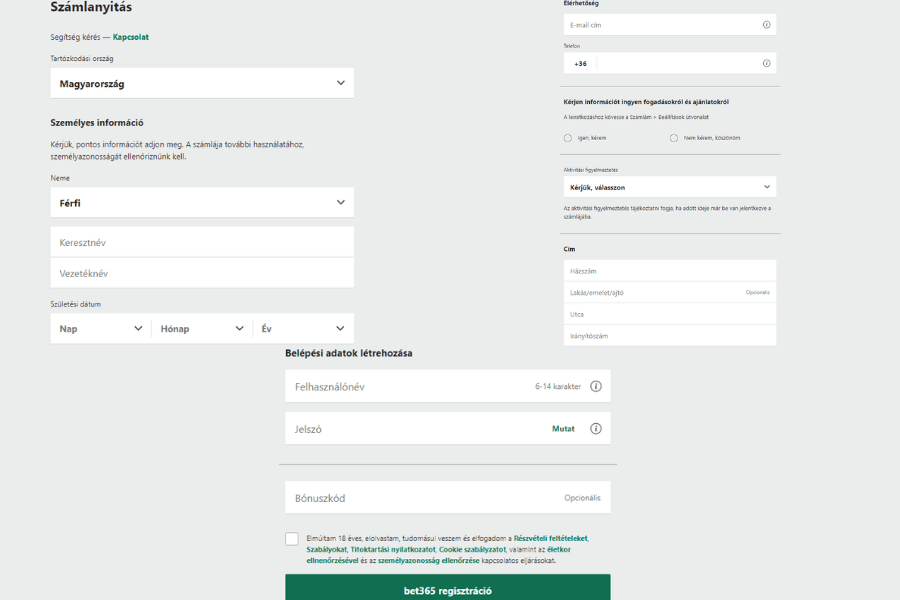Viewport: 900px width, 600px height.
Task: Click the 'Számlanyitás' page title
Action: click(91, 7)
